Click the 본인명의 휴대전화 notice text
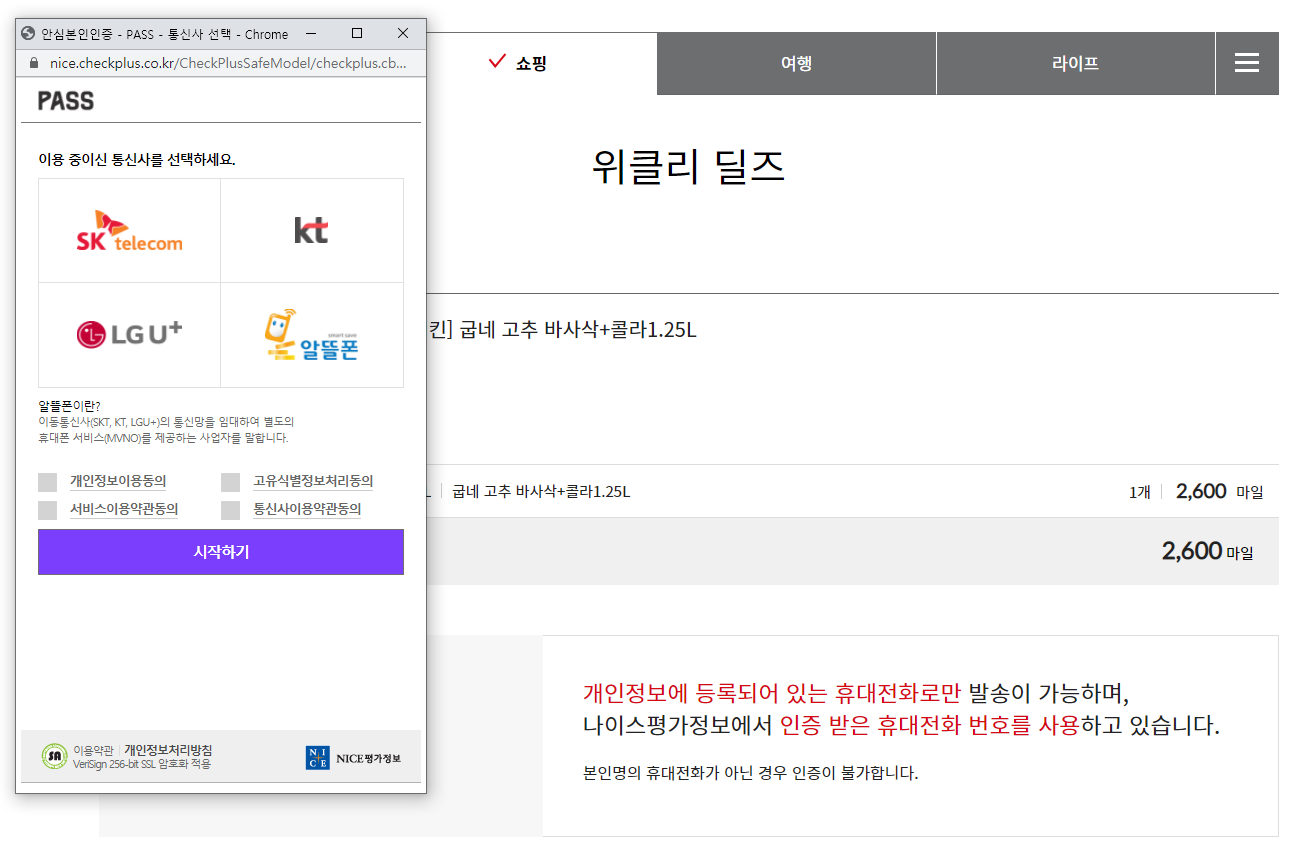 pos(750,773)
